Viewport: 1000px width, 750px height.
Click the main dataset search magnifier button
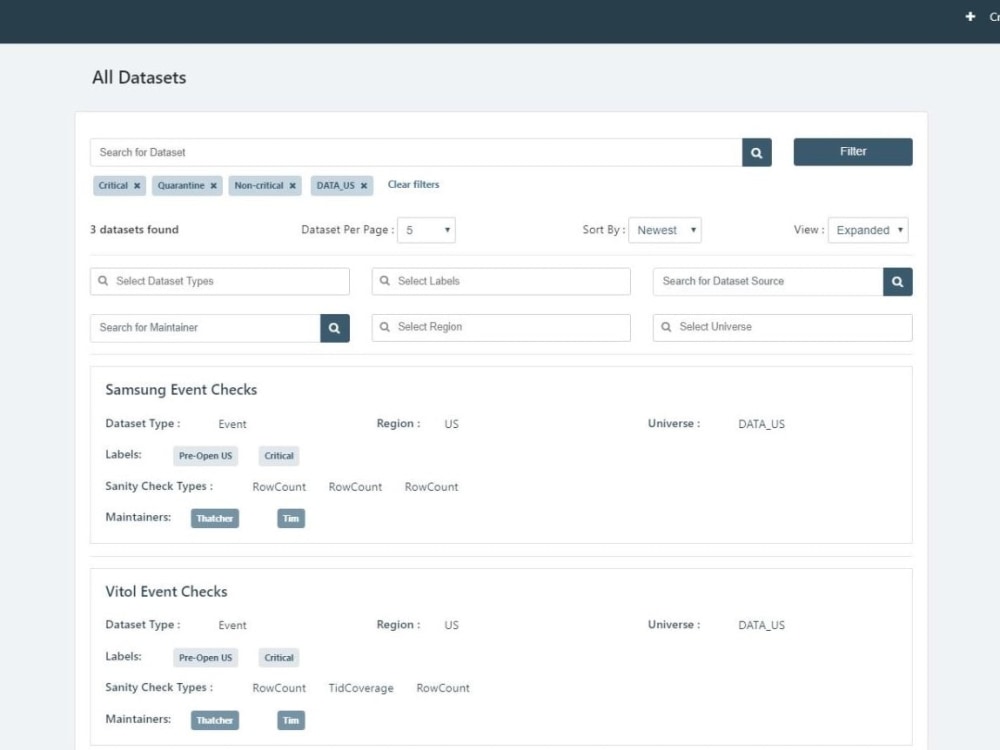tap(756, 152)
